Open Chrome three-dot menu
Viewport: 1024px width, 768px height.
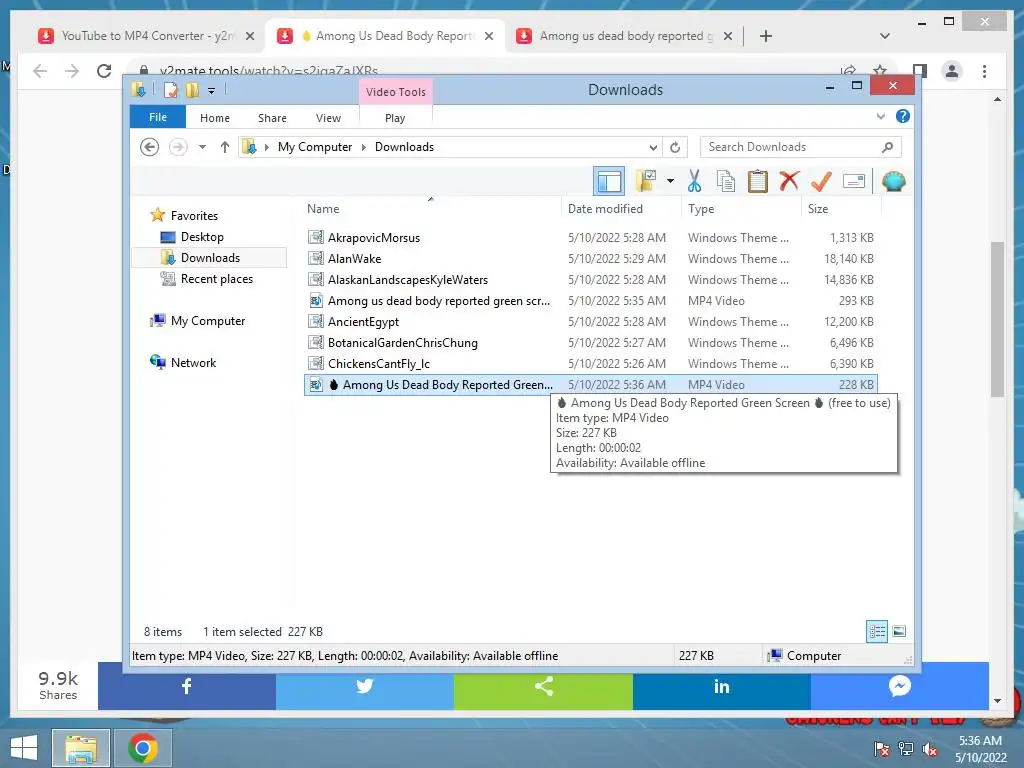coord(984,71)
